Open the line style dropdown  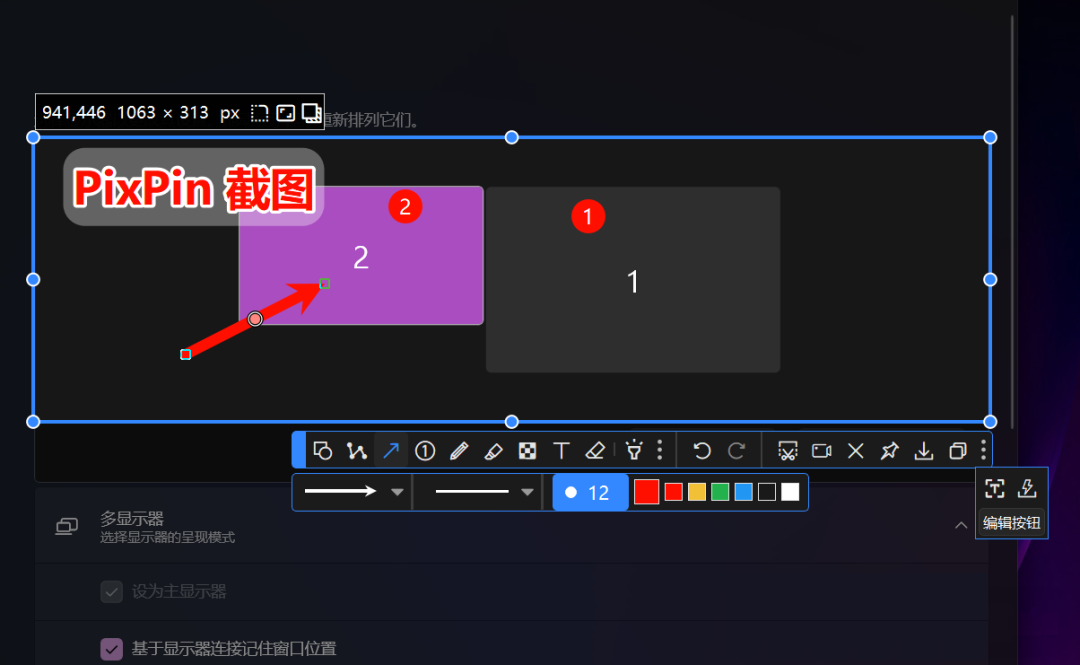(x=527, y=492)
